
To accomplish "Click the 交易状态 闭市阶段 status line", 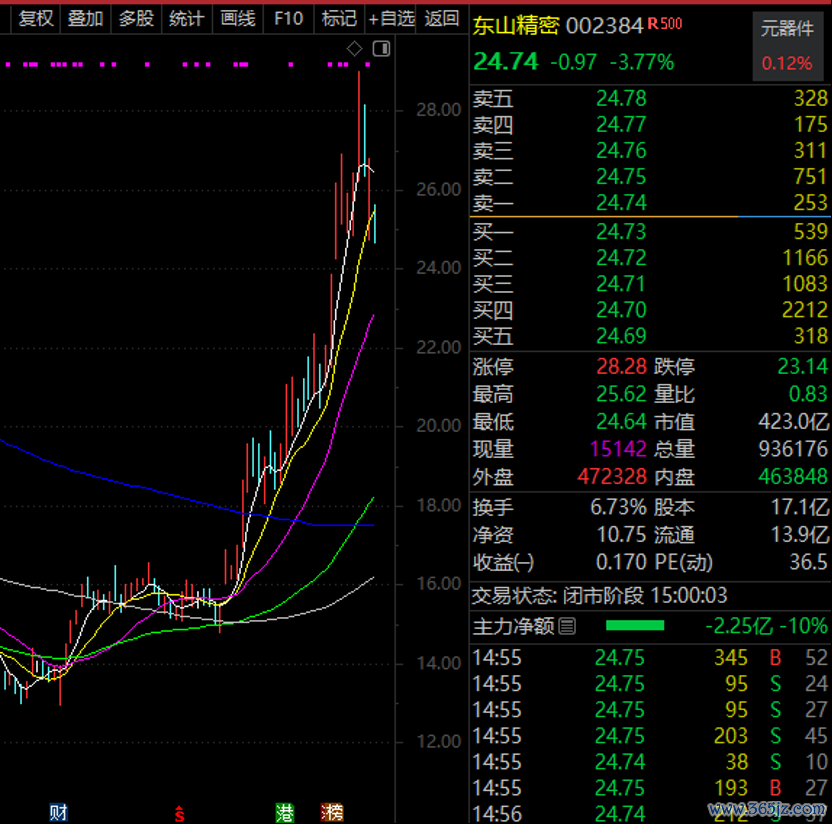I will coord(600,595).
